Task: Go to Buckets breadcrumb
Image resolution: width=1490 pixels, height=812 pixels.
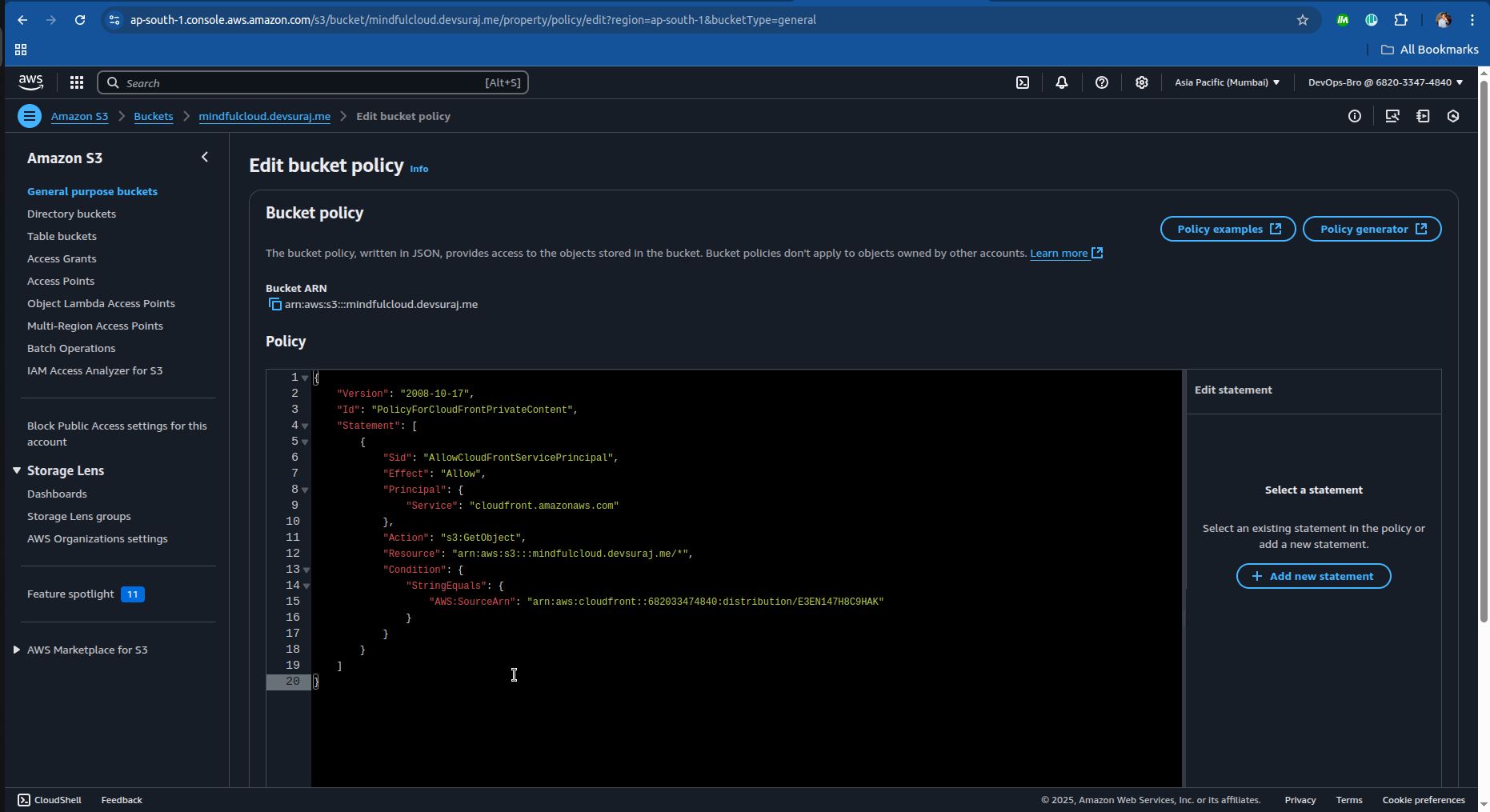Action: click(x=154, y=116)
